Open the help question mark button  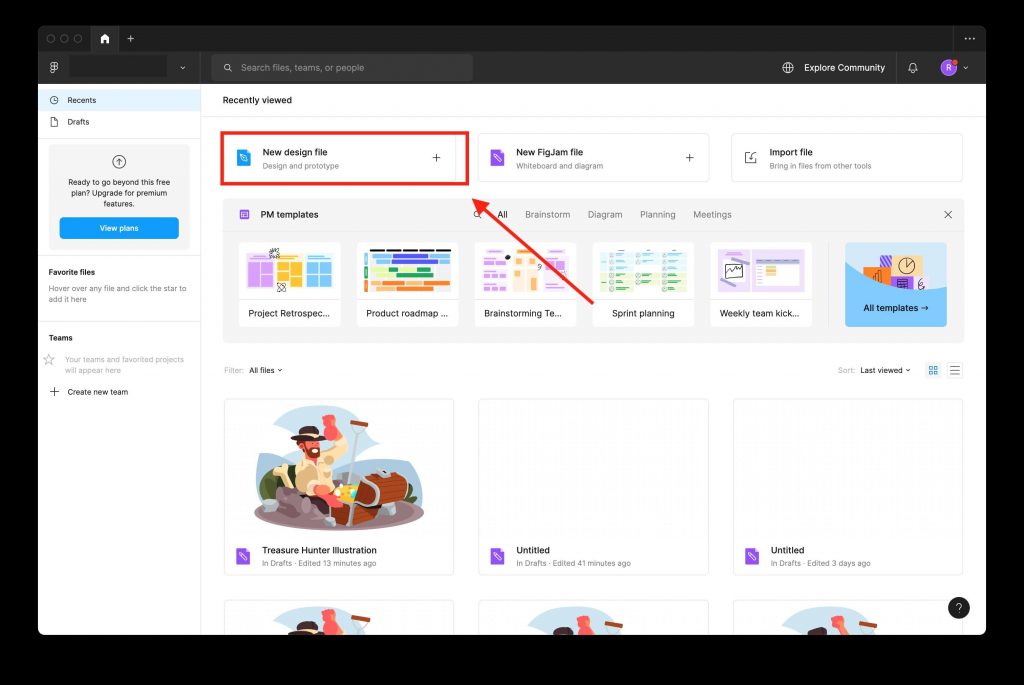click(958, 608)
